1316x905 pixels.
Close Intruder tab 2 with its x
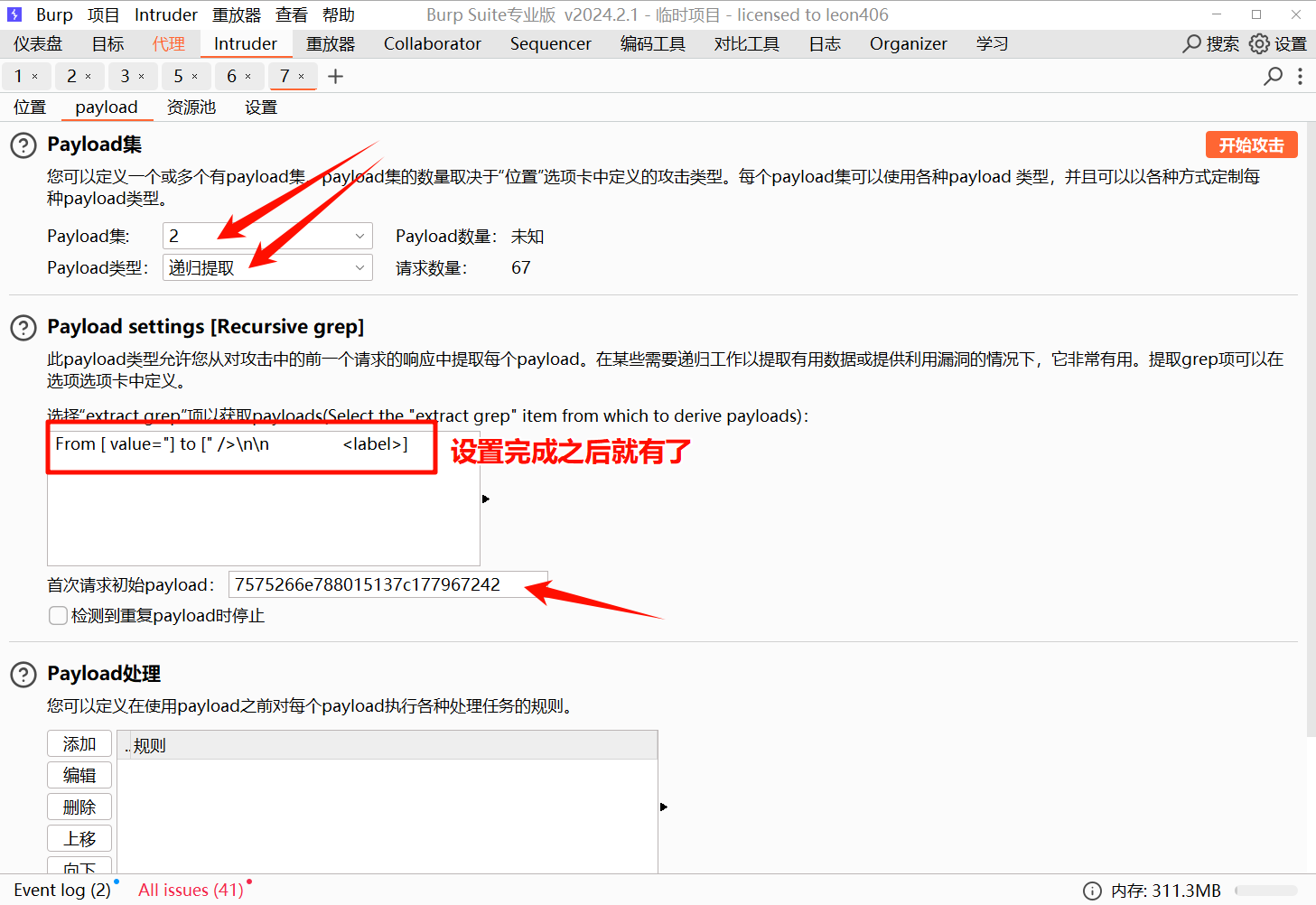[89, 77]
